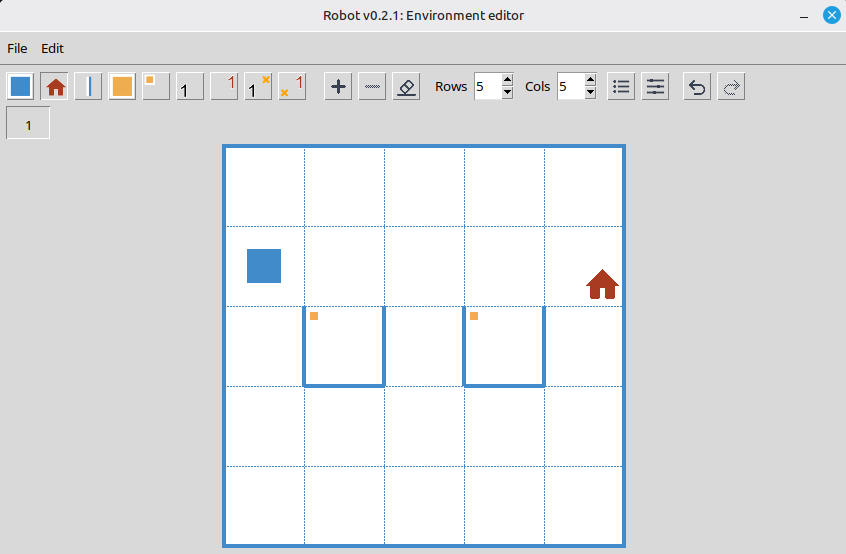Screen dimensions: 846x554
Task: Click the right orange marker on the grid
Action: (474, 316)
